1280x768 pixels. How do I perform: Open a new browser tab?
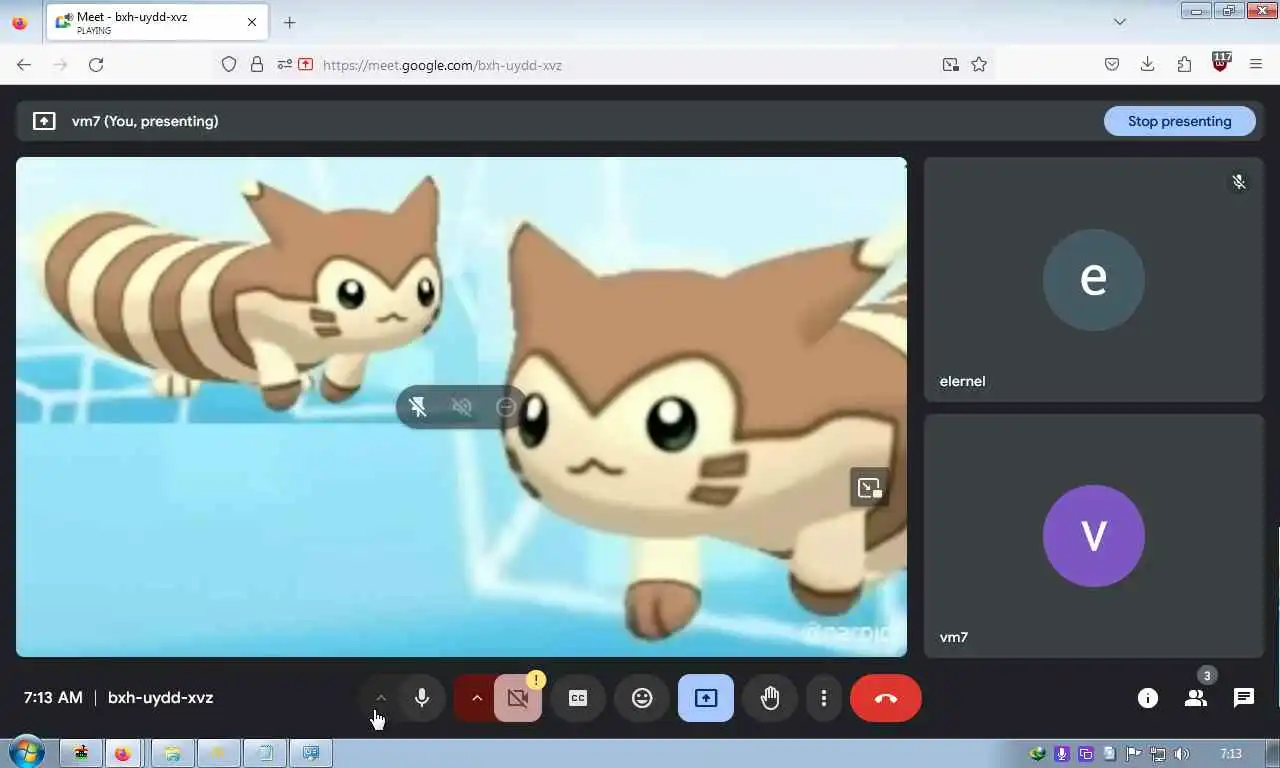(x=289, y=22)
